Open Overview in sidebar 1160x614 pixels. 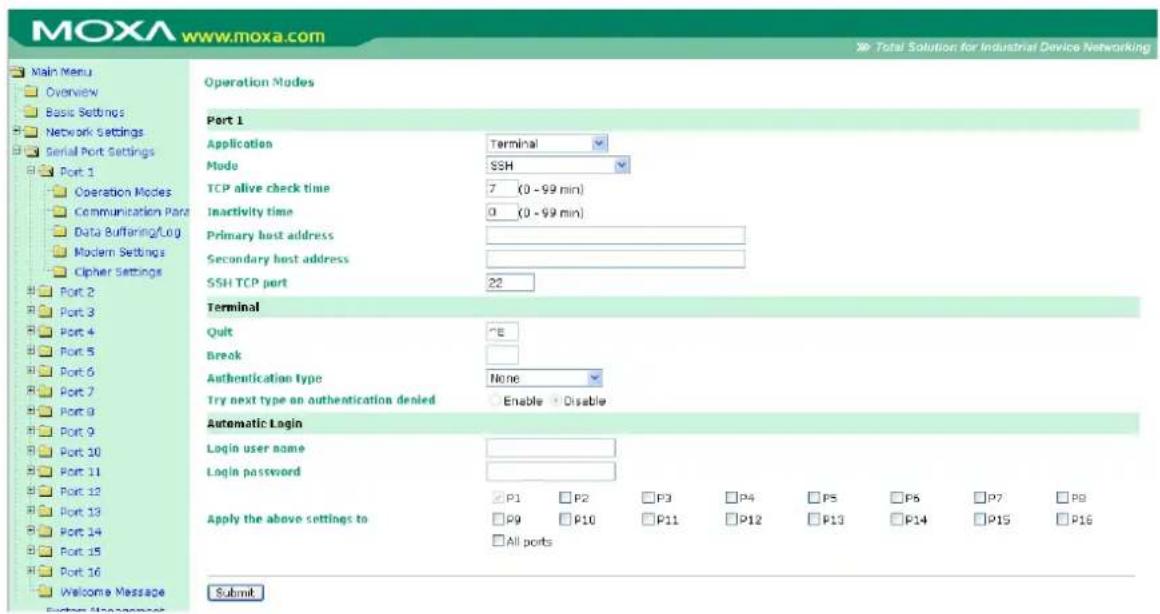coord(71,92)
